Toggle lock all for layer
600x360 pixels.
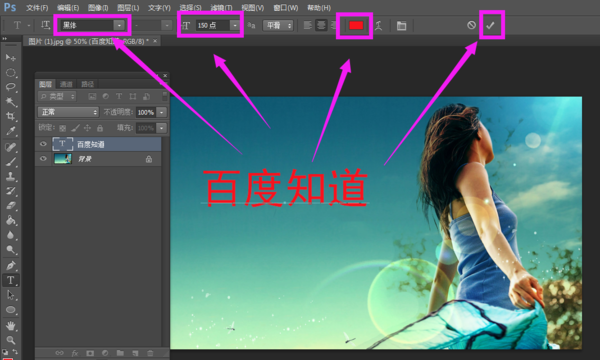(100, 128)
